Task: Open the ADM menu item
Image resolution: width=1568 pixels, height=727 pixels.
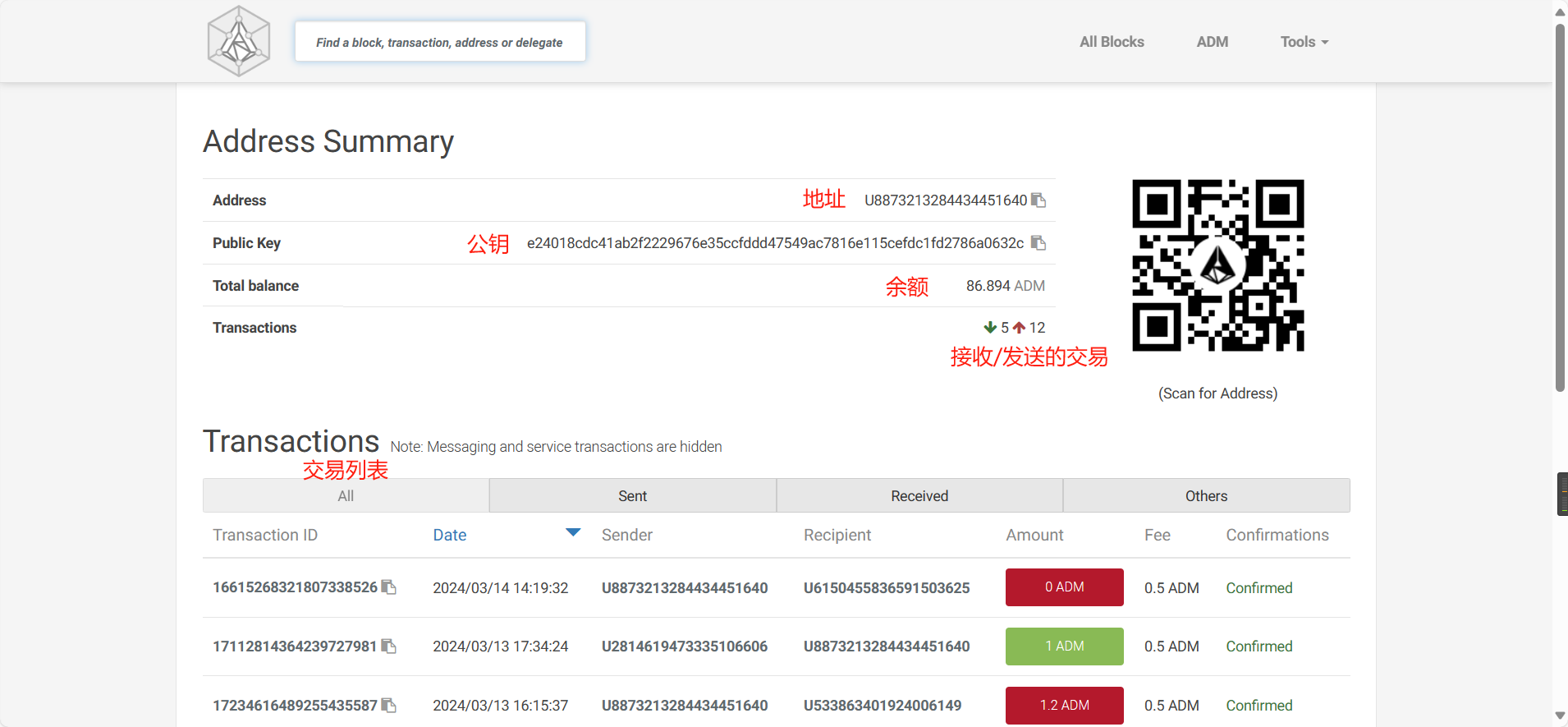Action: tap(1212, 42)
